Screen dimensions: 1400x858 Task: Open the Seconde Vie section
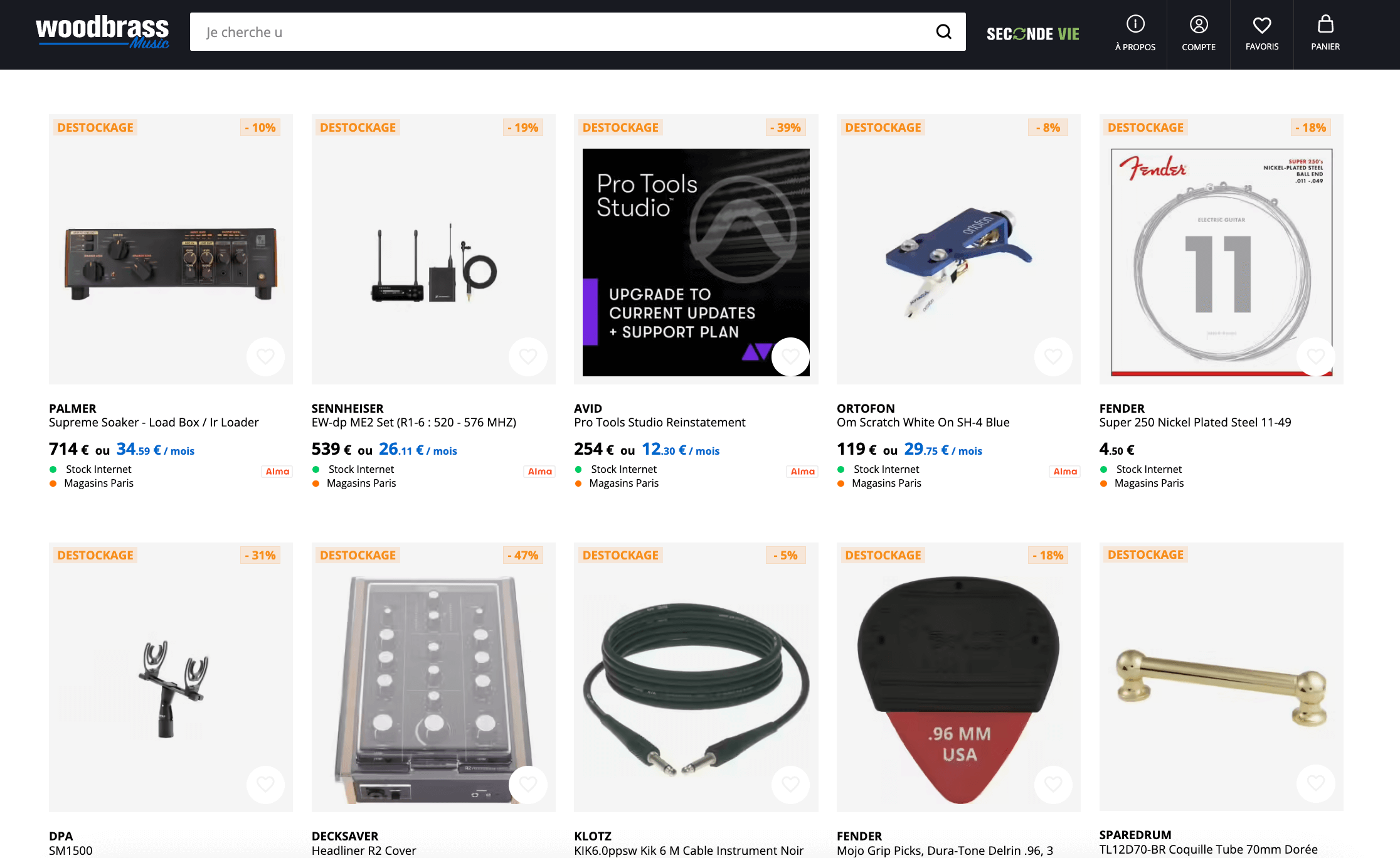click(x=1032, y=34)
